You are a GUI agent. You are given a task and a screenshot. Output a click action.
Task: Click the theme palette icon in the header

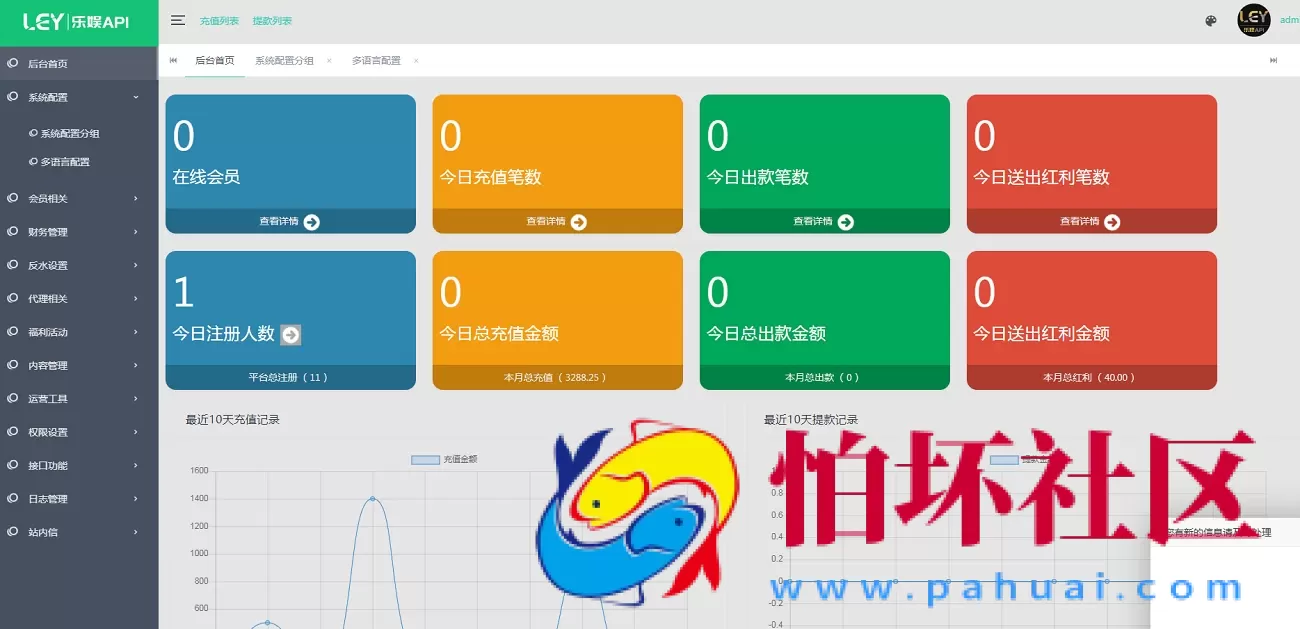tap(1210, 19)
